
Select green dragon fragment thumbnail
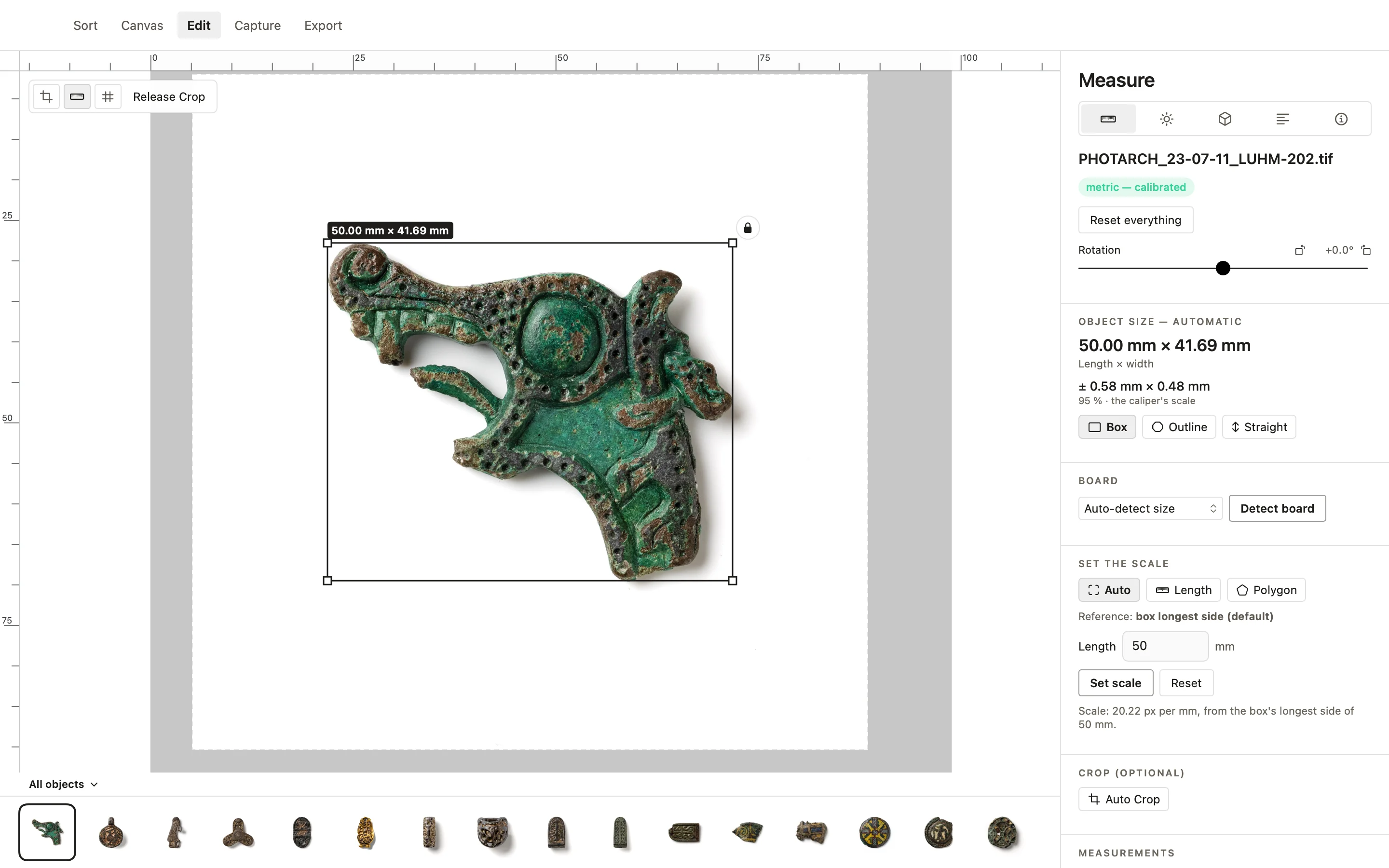[47, 832]
